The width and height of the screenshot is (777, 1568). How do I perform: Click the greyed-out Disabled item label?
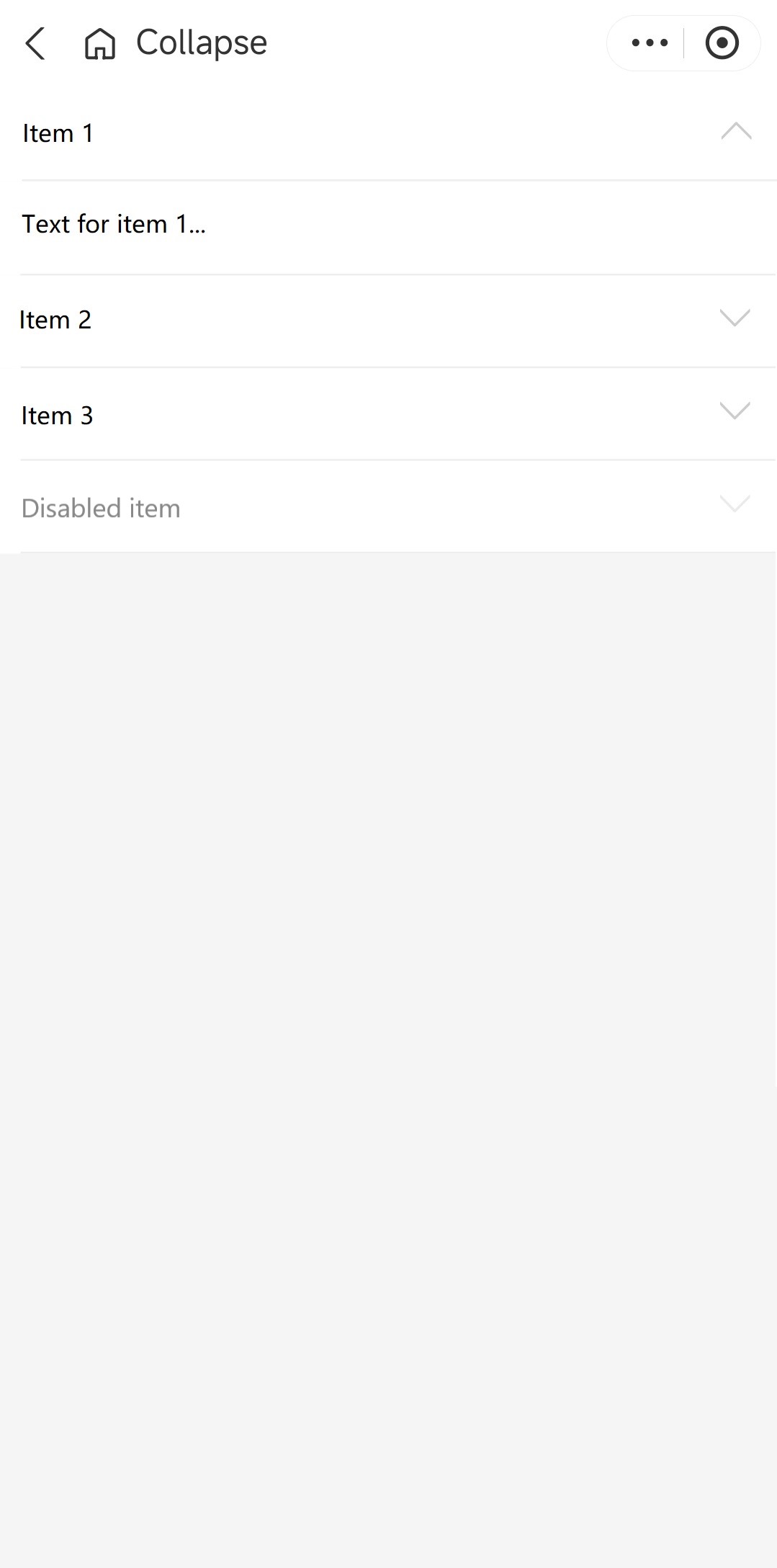pyautogui.click(x=101, y=509)
